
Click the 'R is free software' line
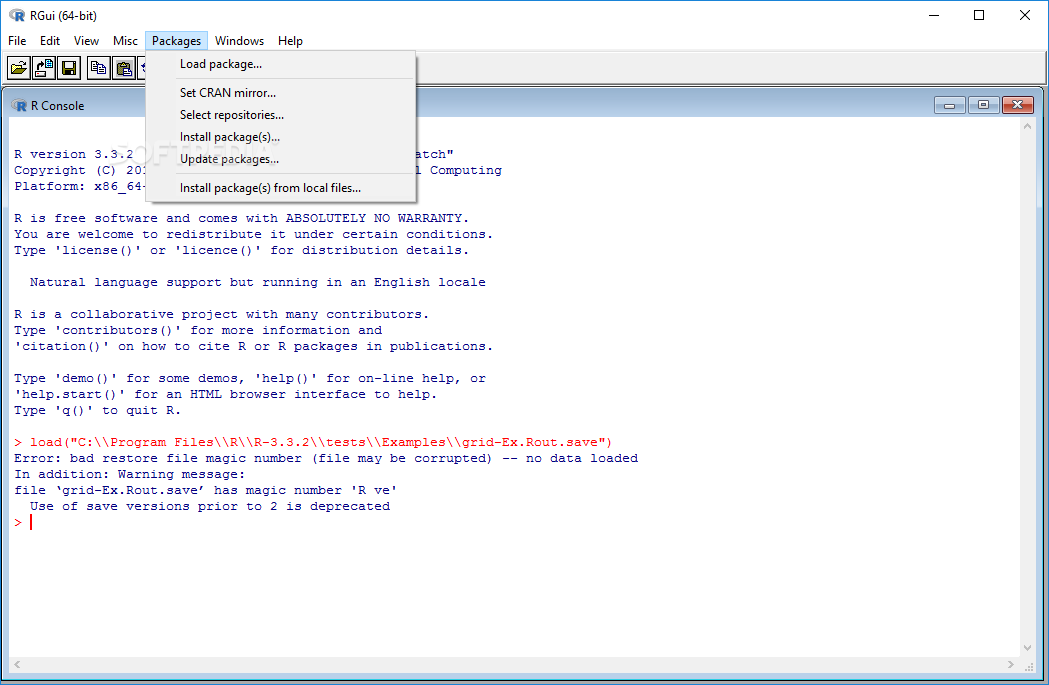[241, 218]
